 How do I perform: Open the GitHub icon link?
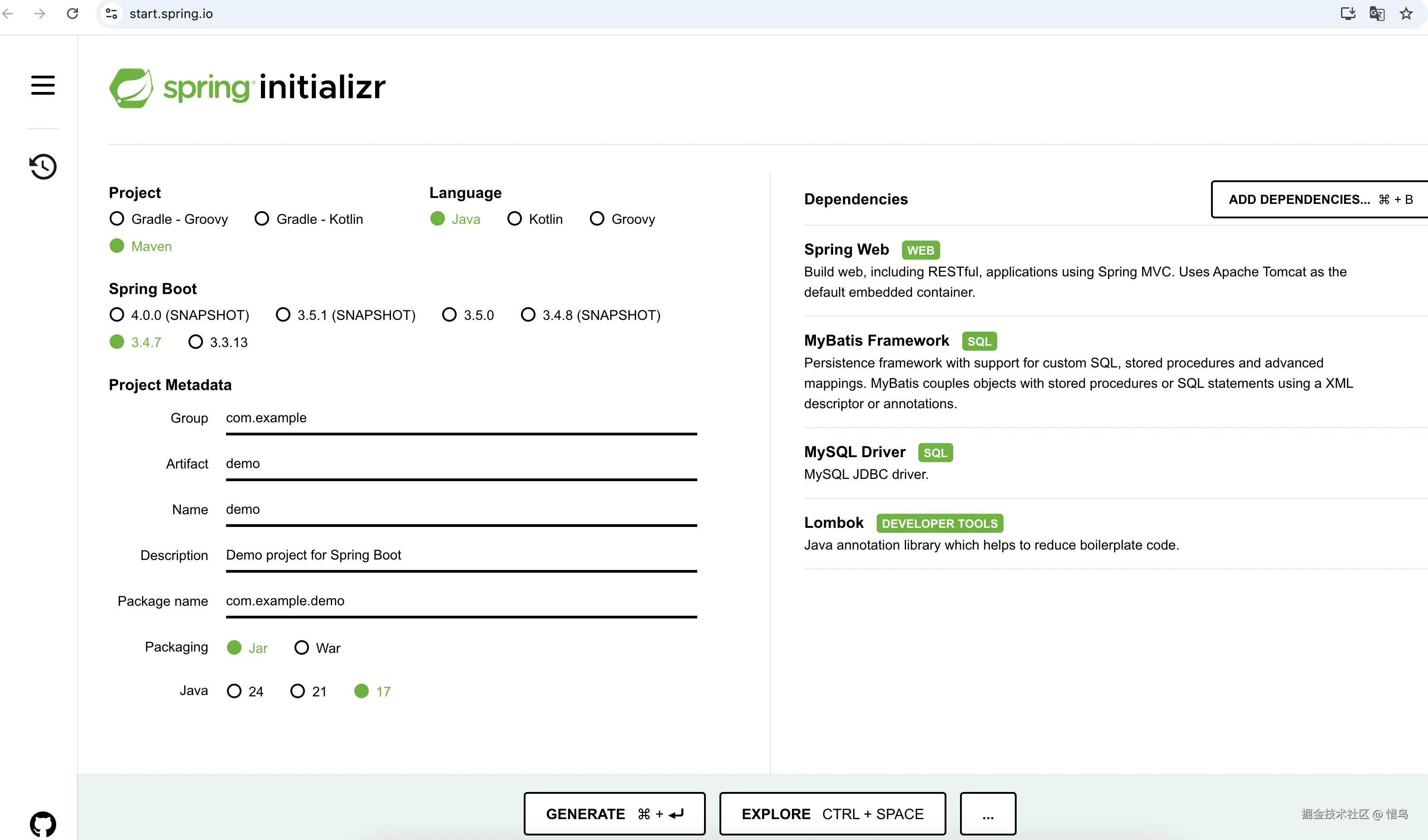coord(43,824)
